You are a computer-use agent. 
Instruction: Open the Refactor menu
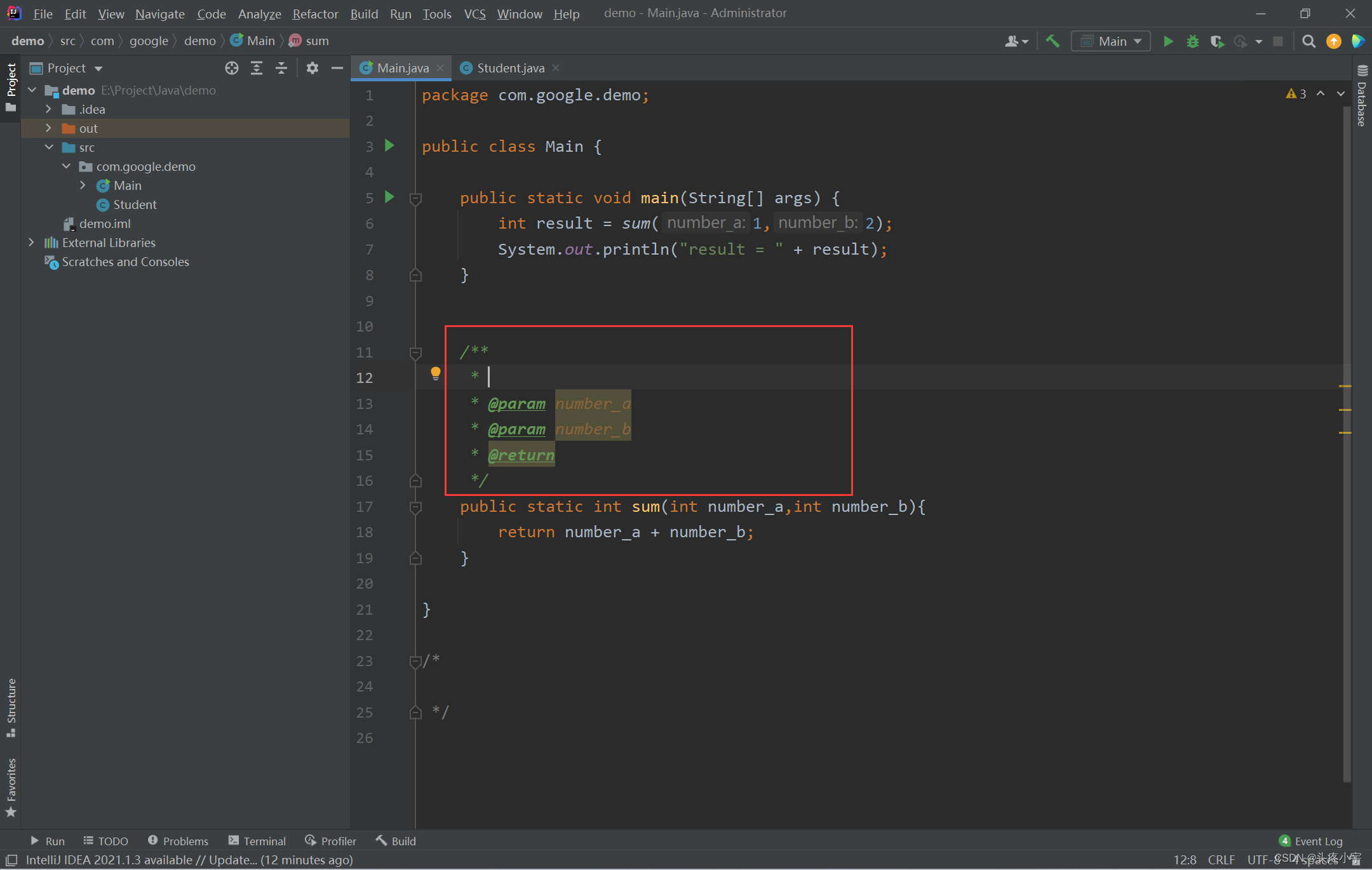(315, 13)
